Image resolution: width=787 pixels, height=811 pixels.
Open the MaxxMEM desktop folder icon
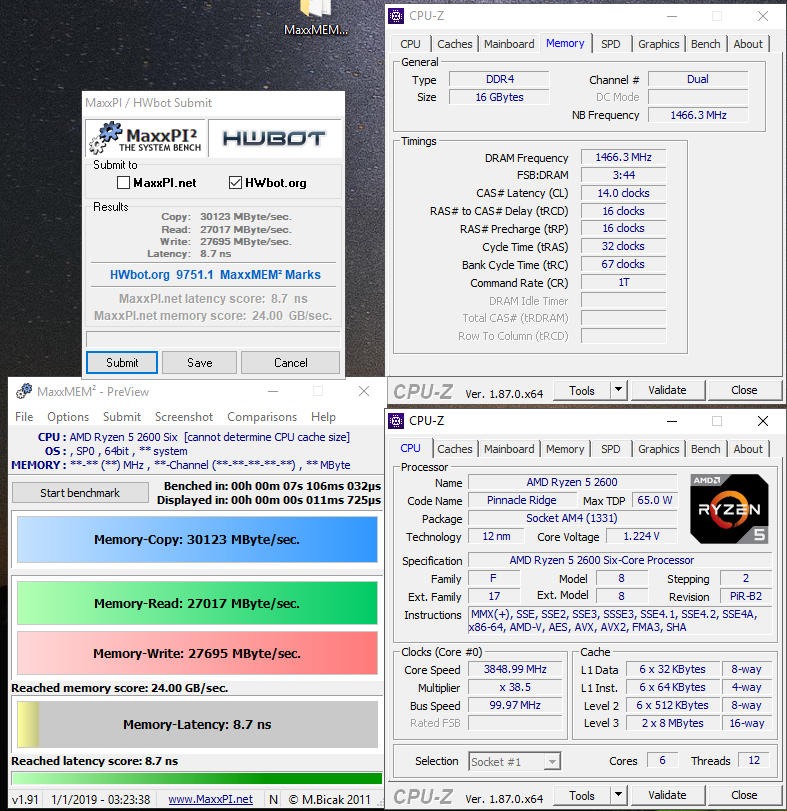coord(316,18)
